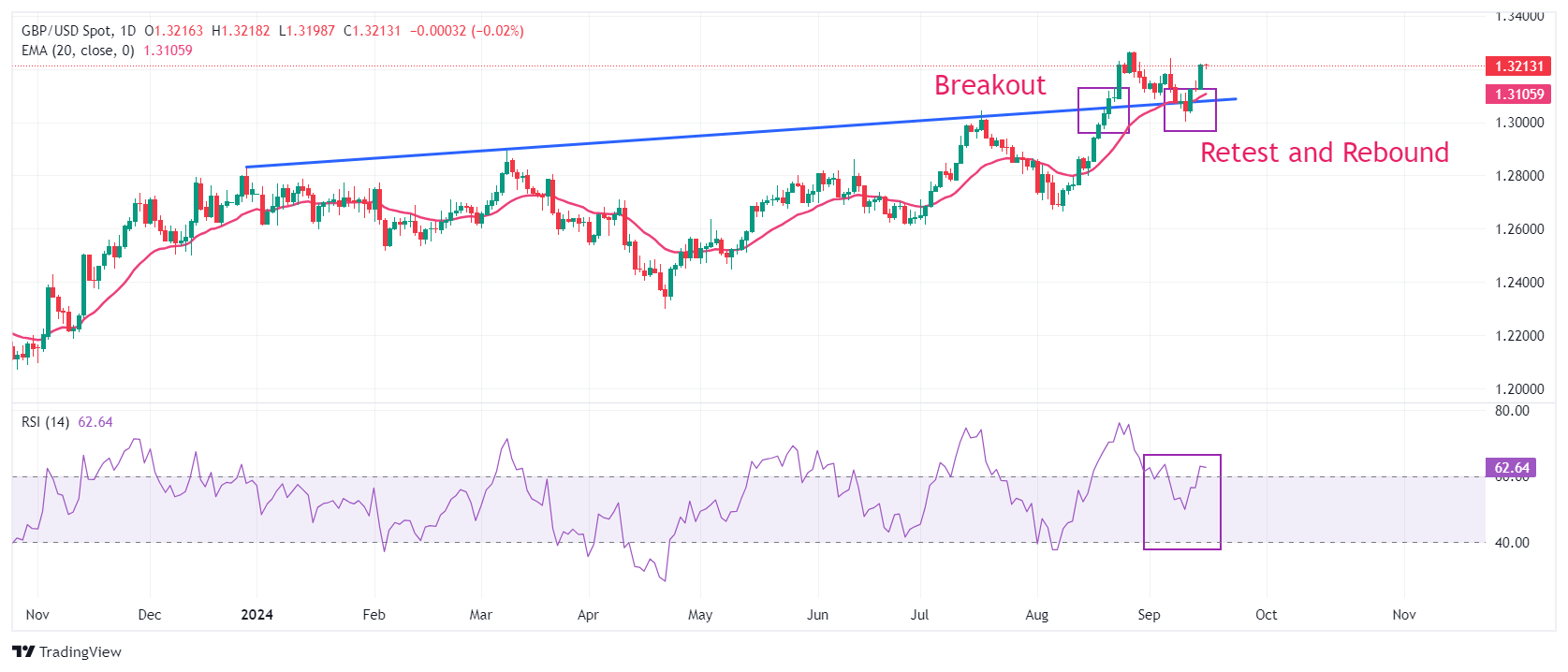Click the red 1.32131 current price tag
This screenshot has width=1568, height=672.
1518,66
